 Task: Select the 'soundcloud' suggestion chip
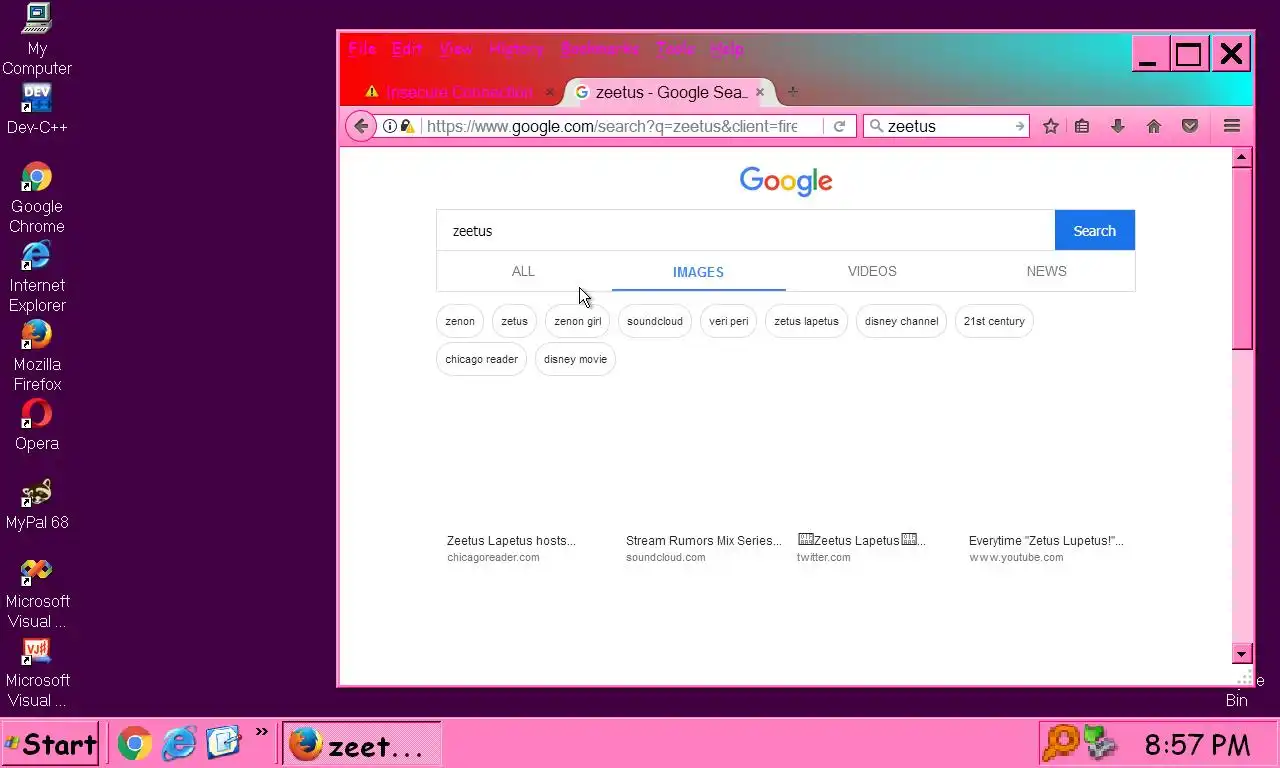click(x=655, y=321)
